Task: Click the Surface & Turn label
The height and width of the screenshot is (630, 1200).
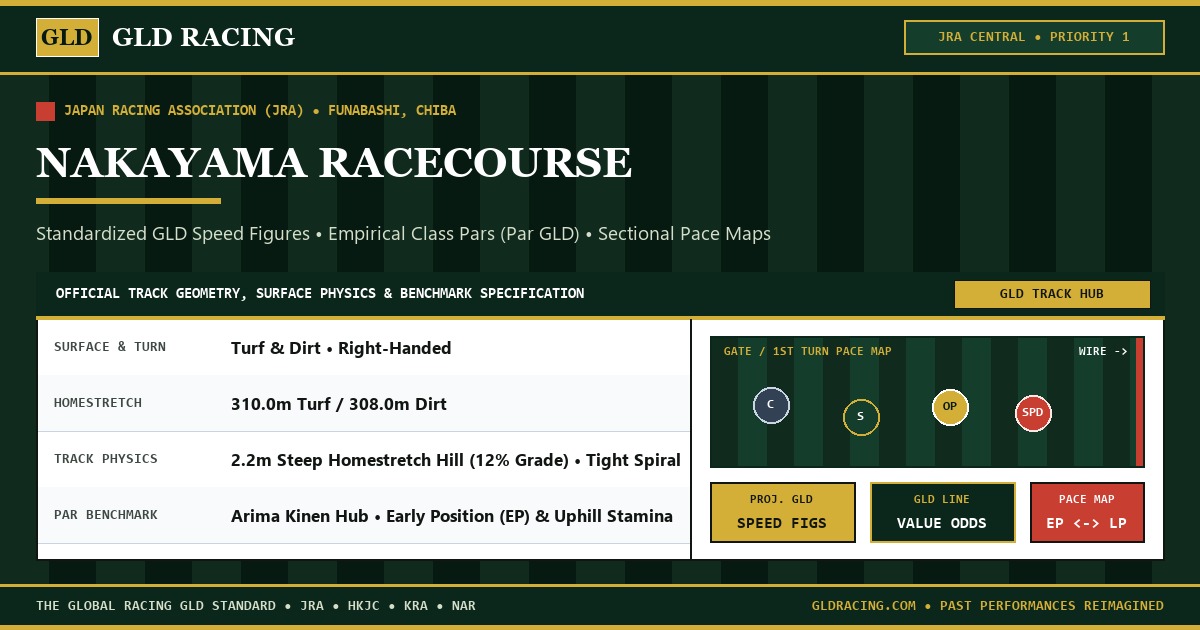Action: [x=110, y=347]
